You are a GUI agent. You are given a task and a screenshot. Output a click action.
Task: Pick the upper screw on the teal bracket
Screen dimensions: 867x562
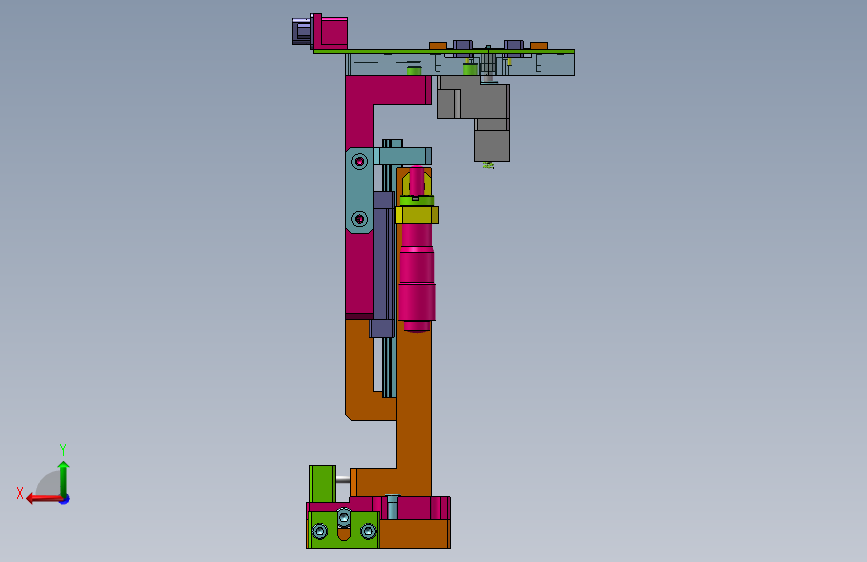(x=360, y=162)
